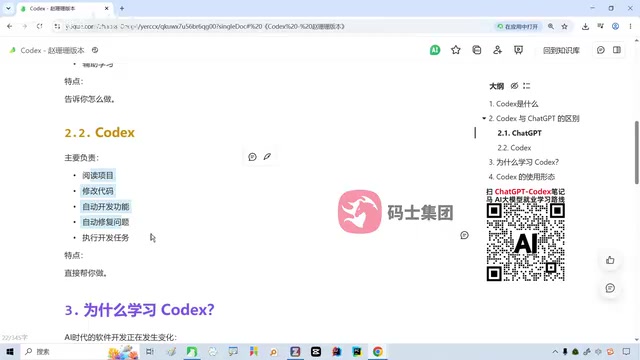640x360 pixels.
Task: Click the '自动修复问题' bullet text
Action: (x=106, y=222)
